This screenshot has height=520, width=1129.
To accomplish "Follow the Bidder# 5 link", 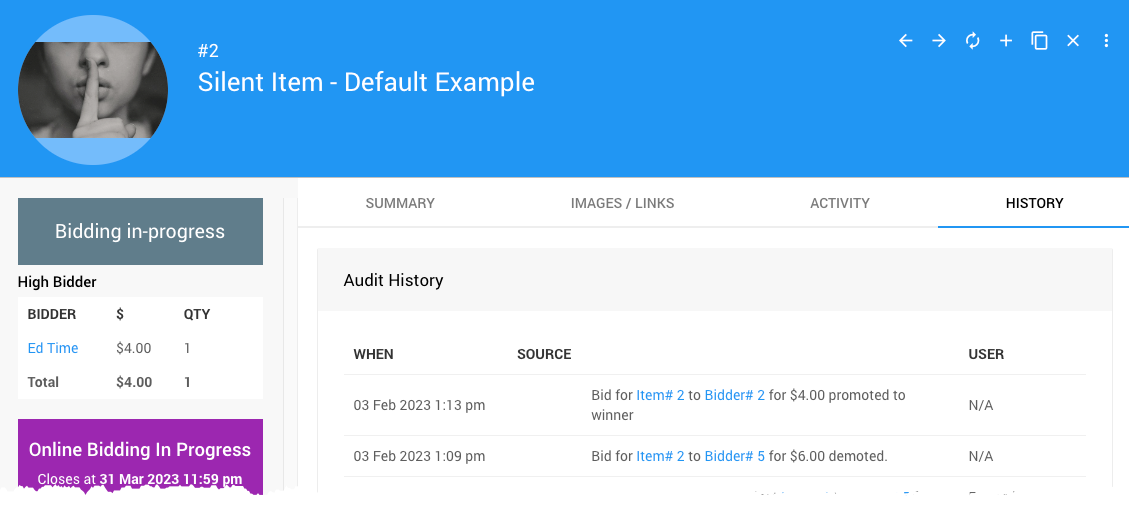I will click(734, 456).
